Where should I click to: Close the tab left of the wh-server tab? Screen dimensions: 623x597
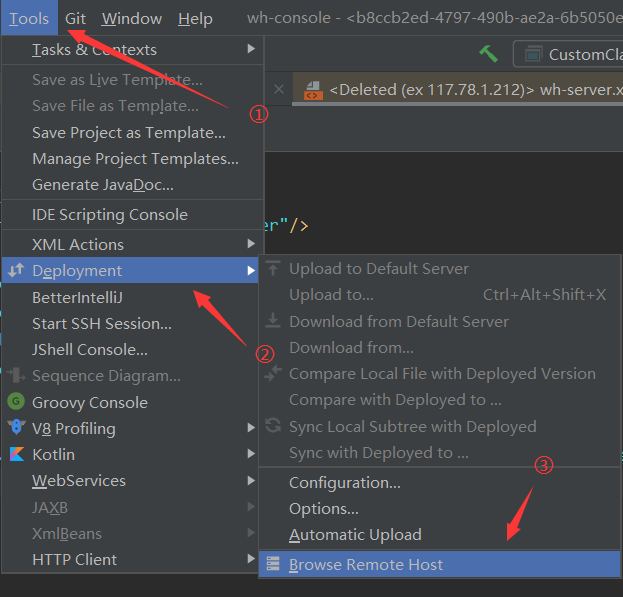(279, 89)
